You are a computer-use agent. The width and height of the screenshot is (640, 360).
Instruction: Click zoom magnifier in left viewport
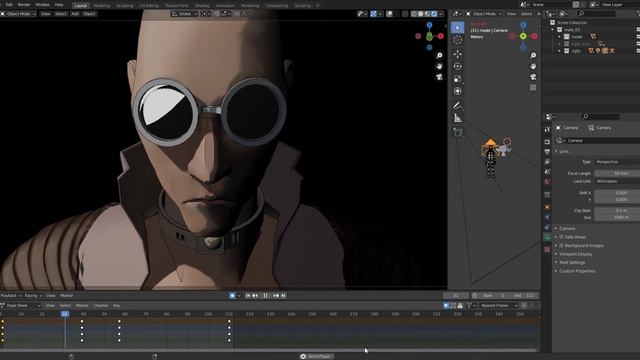(439, 56)
